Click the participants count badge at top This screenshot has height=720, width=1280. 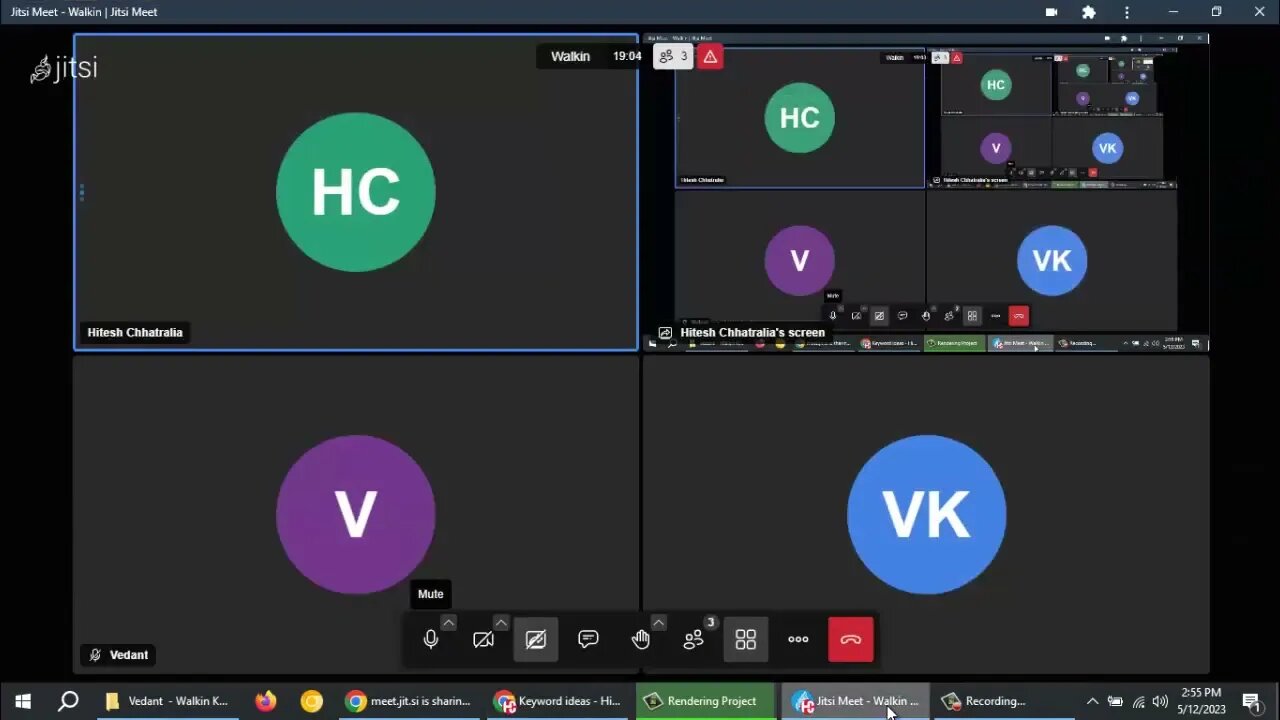pos(673,56)
